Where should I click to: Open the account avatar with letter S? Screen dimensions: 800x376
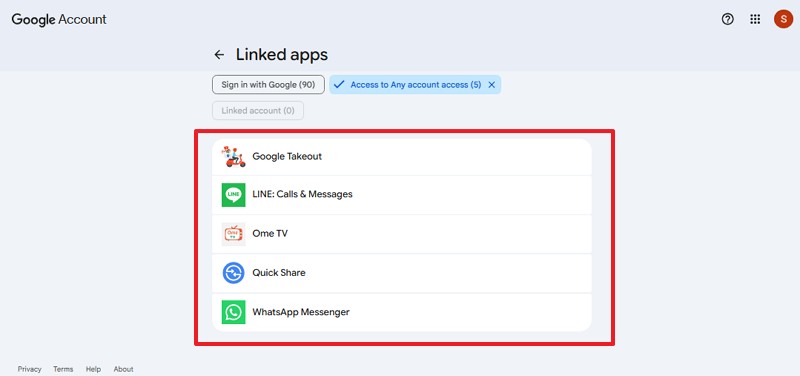tap(783, 19)
